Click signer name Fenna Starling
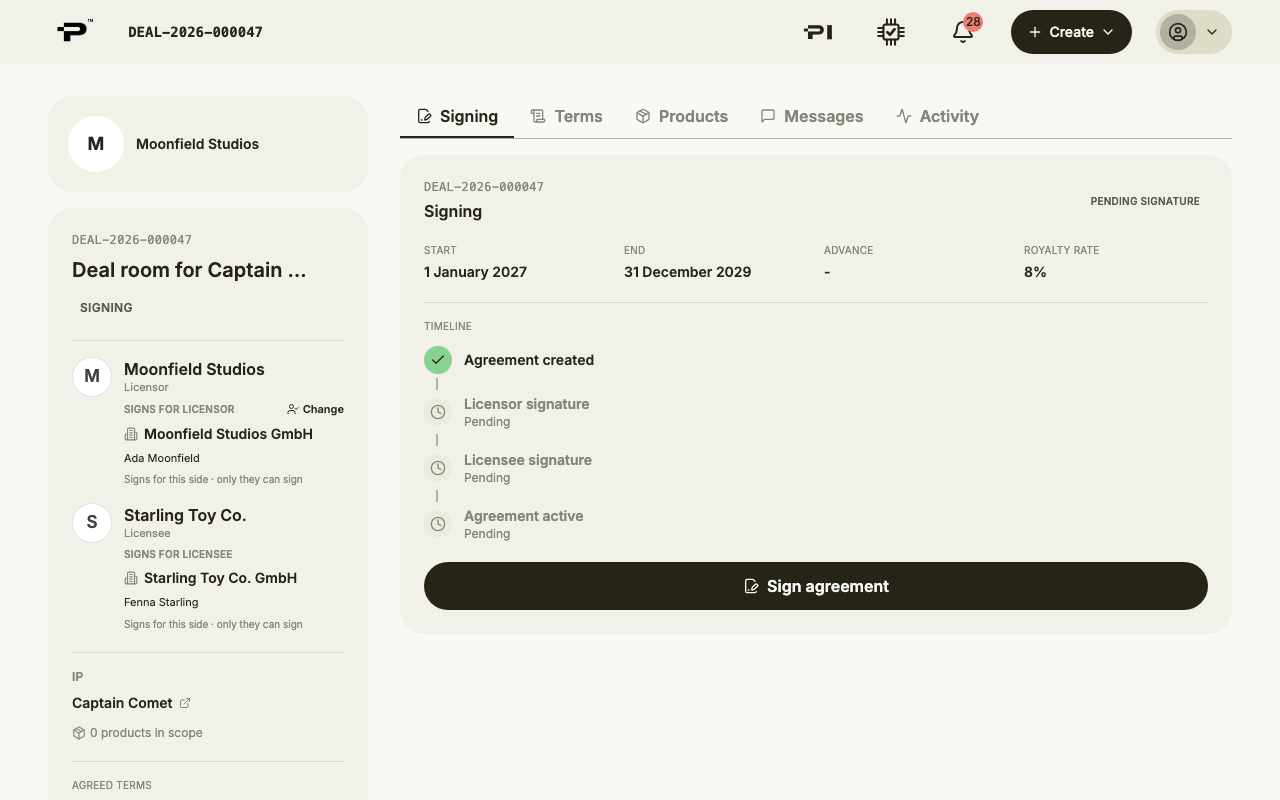Image resolution: width=1280 pixels, height=800 pixels. point(161,602)
